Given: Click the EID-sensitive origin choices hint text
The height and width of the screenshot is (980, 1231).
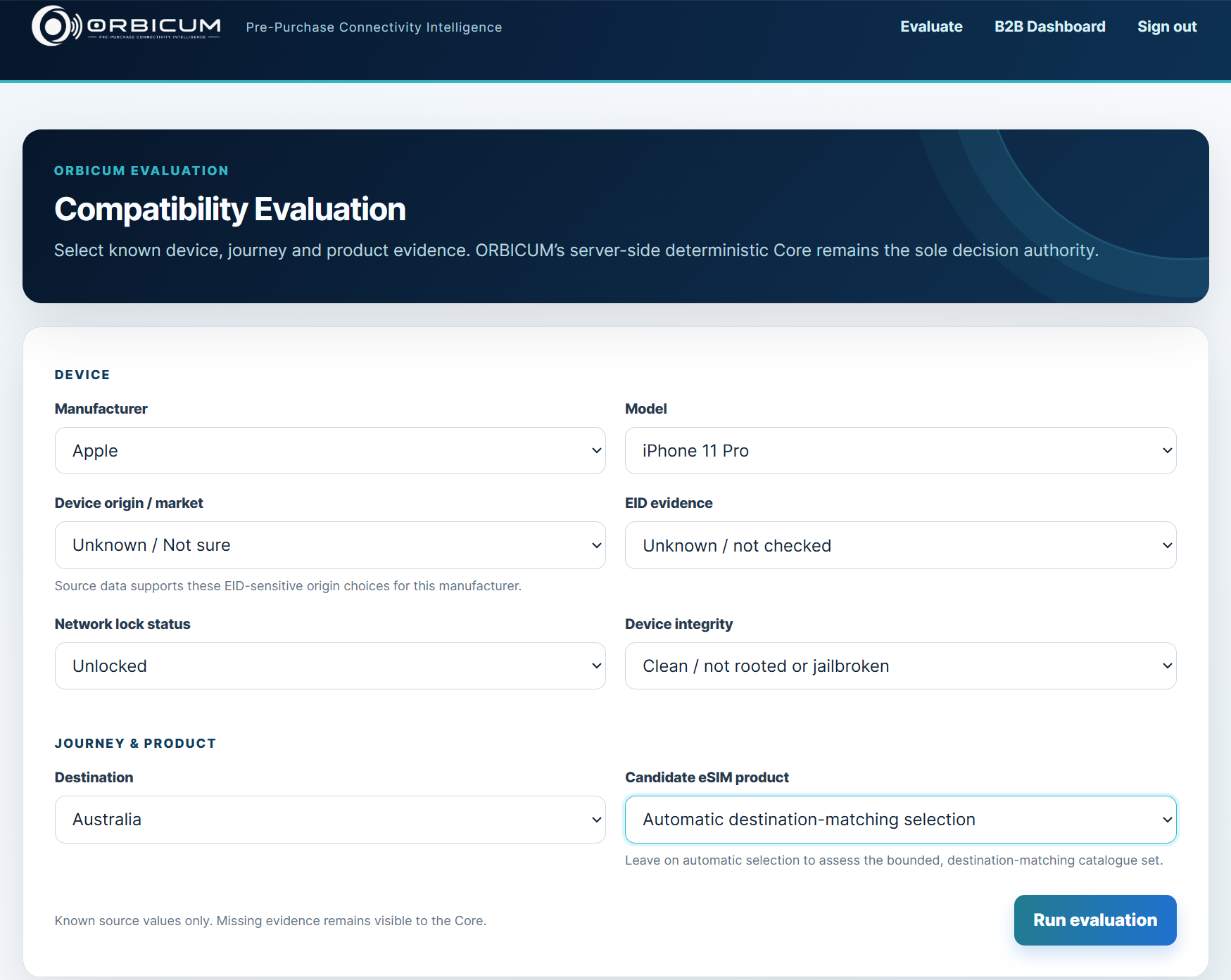Looking at the screenshot, I should point(288,586).
